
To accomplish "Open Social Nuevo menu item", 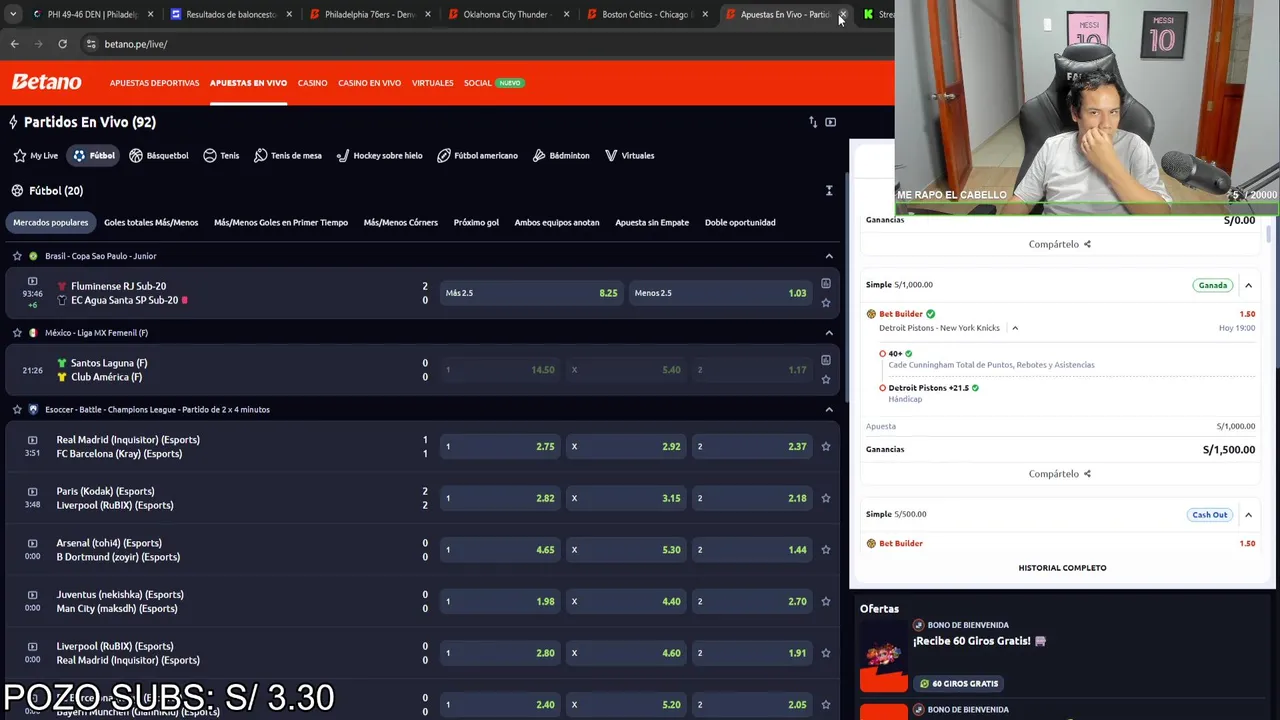I will (x=493, y=83).
